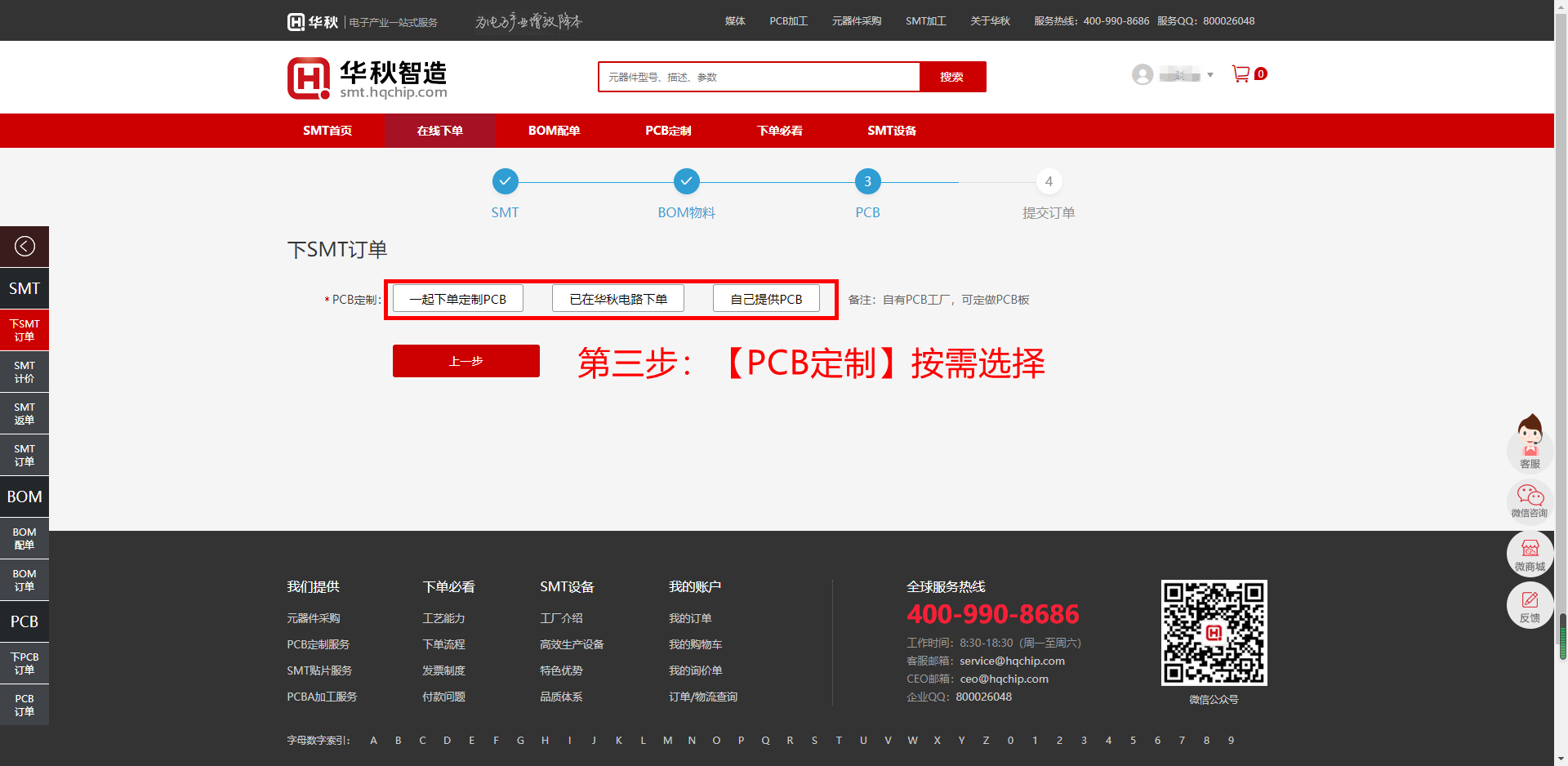Switch to the SMT设备 navigation tab

(891, 131)
